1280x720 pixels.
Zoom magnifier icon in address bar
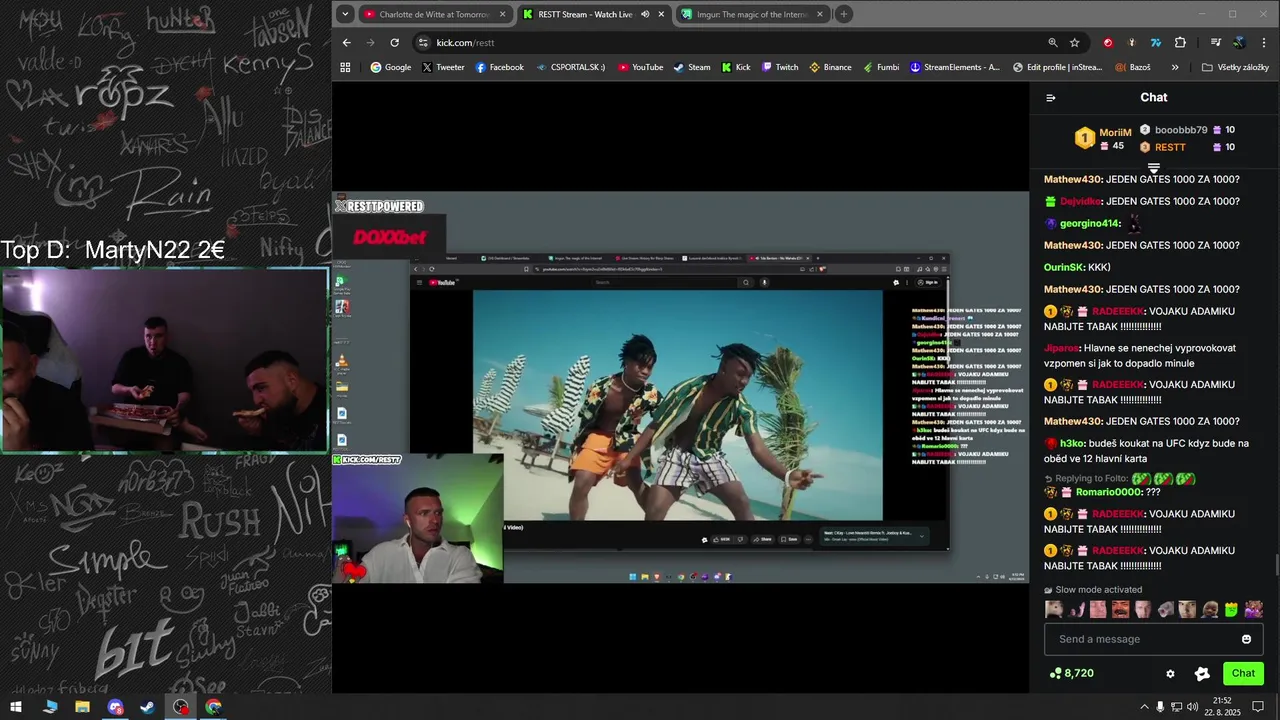tap(1052, 43)
